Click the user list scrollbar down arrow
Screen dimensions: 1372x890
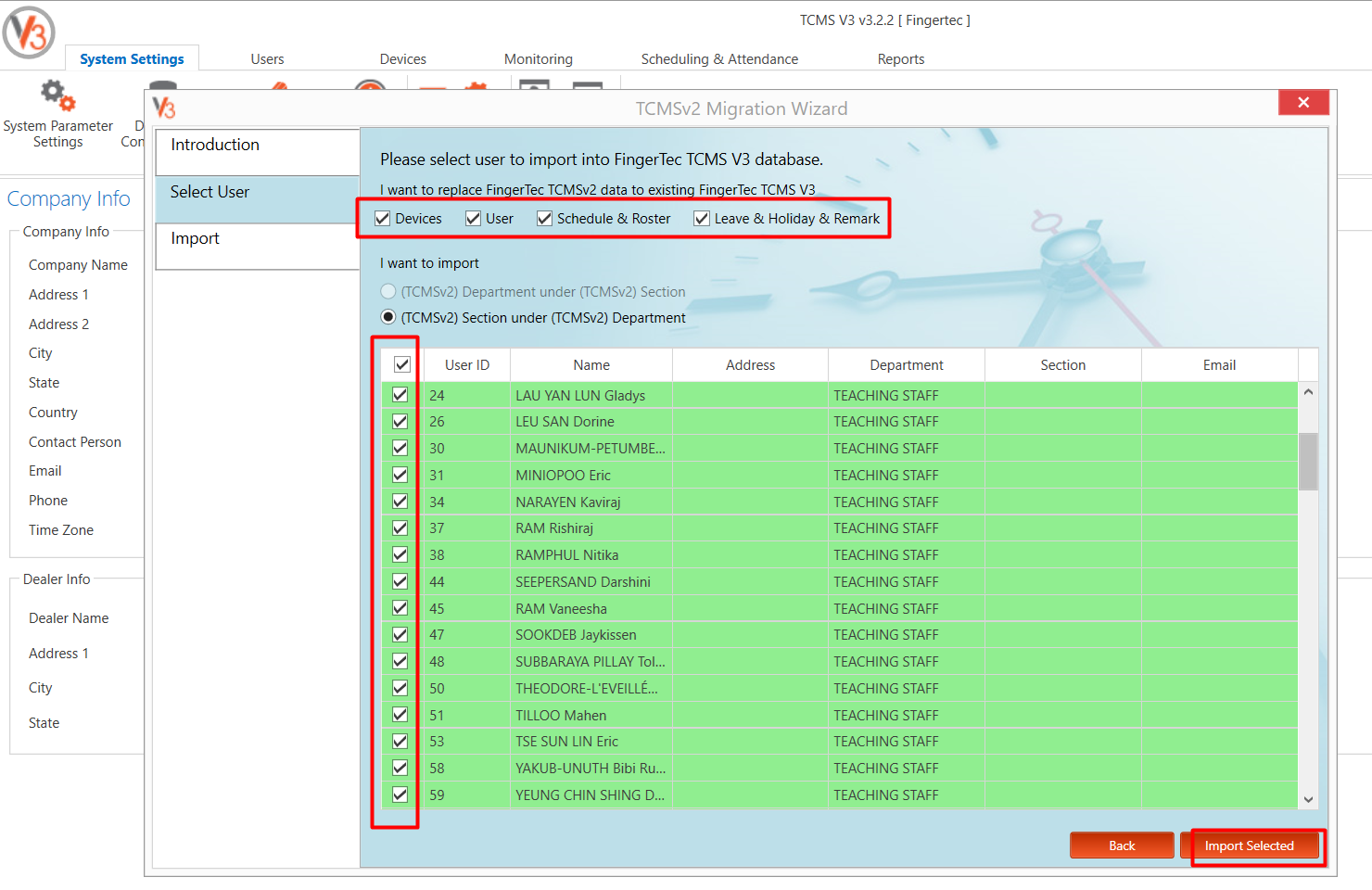point(1308,799)
